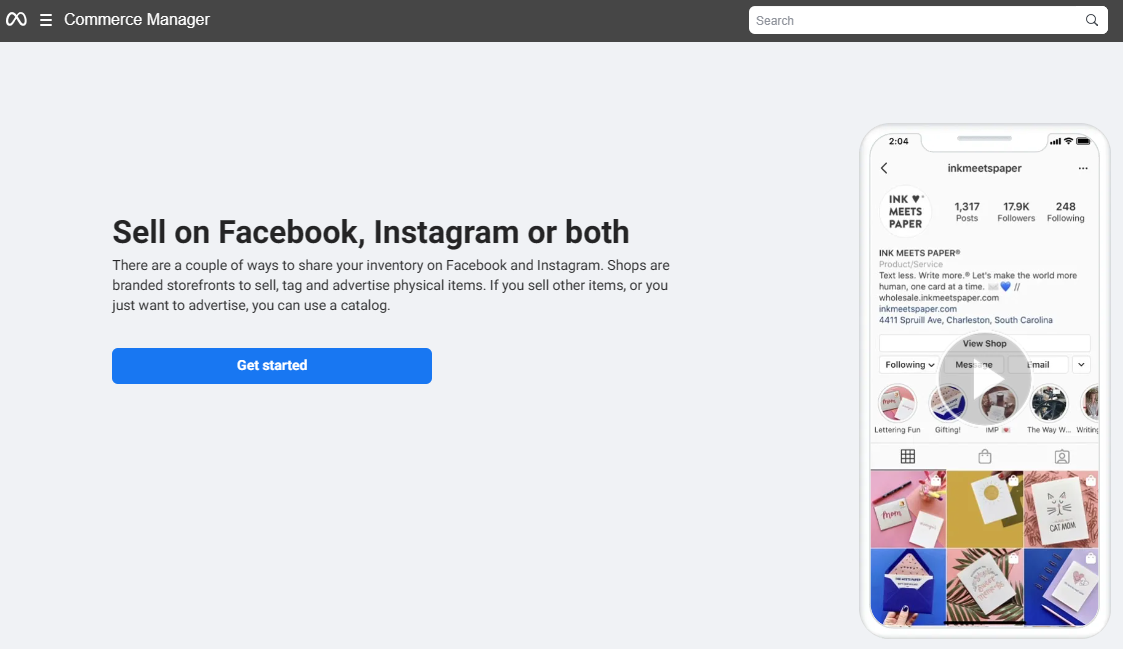
Task: Click the Ink Meets Paper profile picture
Action: tap(906, 211)
